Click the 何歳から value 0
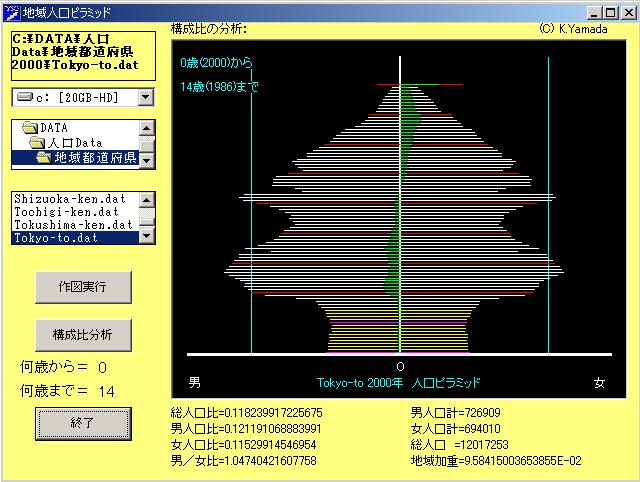 tap(102, 368)
